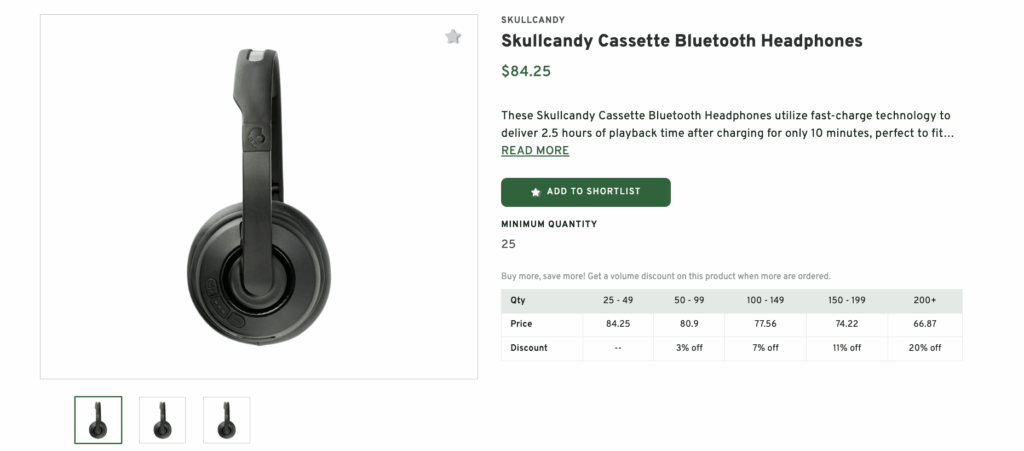This screenshot has width=1024, height=451.
Task: Click the 20% off discount cell
Action: pos(923,348)
